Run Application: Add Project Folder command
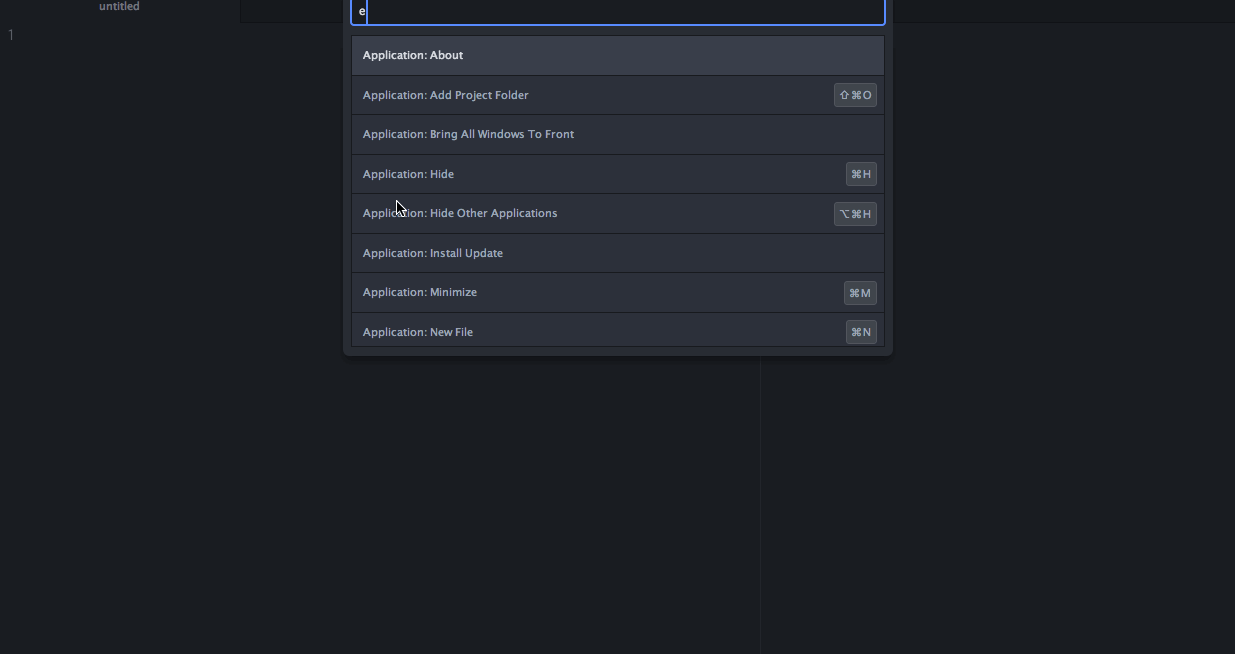The width and height of the screenshot is (1235, 654). coord(446,95)
